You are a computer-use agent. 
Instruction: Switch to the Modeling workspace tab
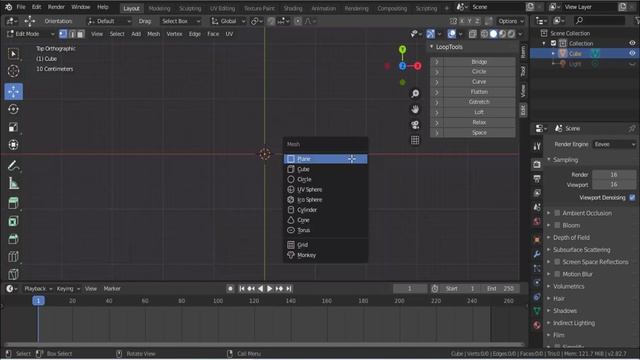(x=159, y=8)
